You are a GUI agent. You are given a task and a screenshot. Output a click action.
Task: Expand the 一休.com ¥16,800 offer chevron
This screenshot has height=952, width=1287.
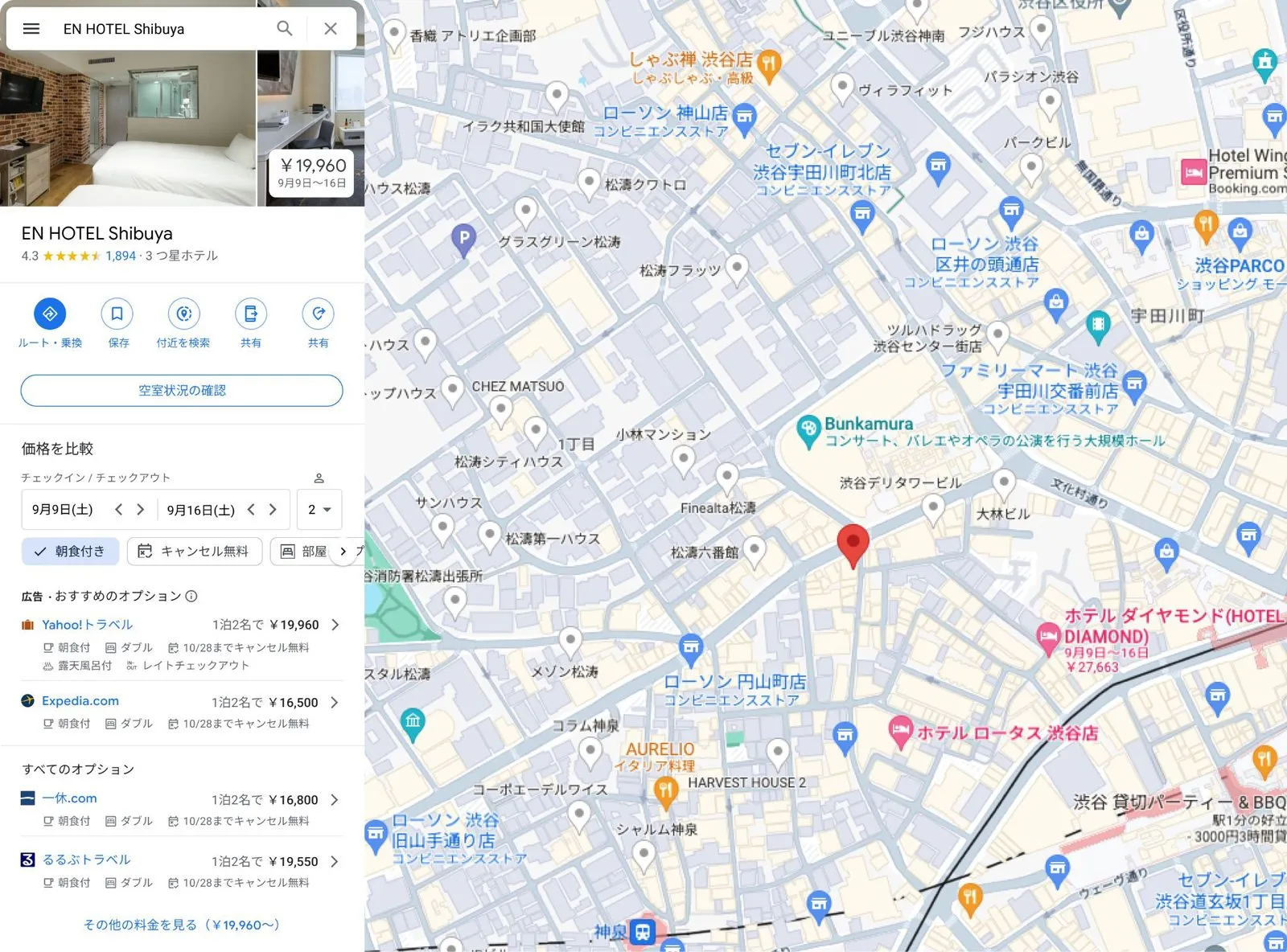(335, 800)
